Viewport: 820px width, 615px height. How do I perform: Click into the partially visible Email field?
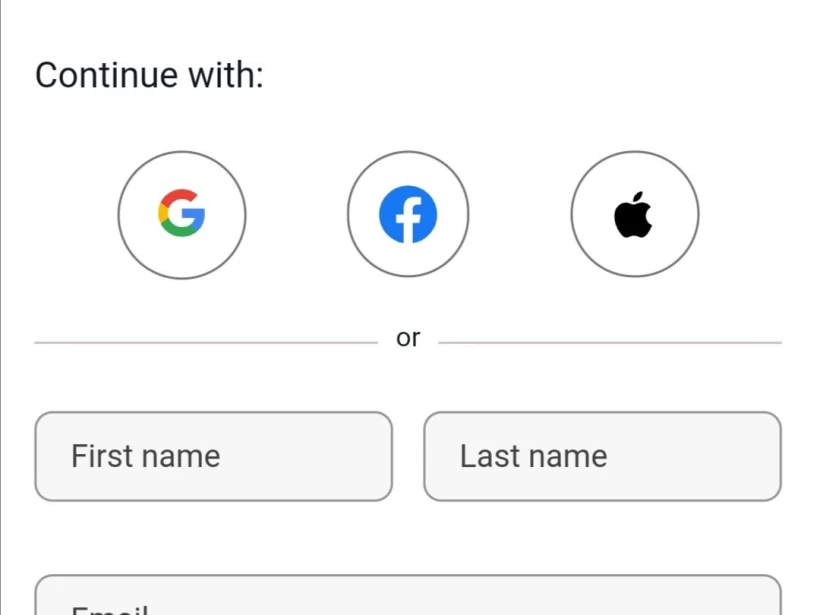point(408,598)
